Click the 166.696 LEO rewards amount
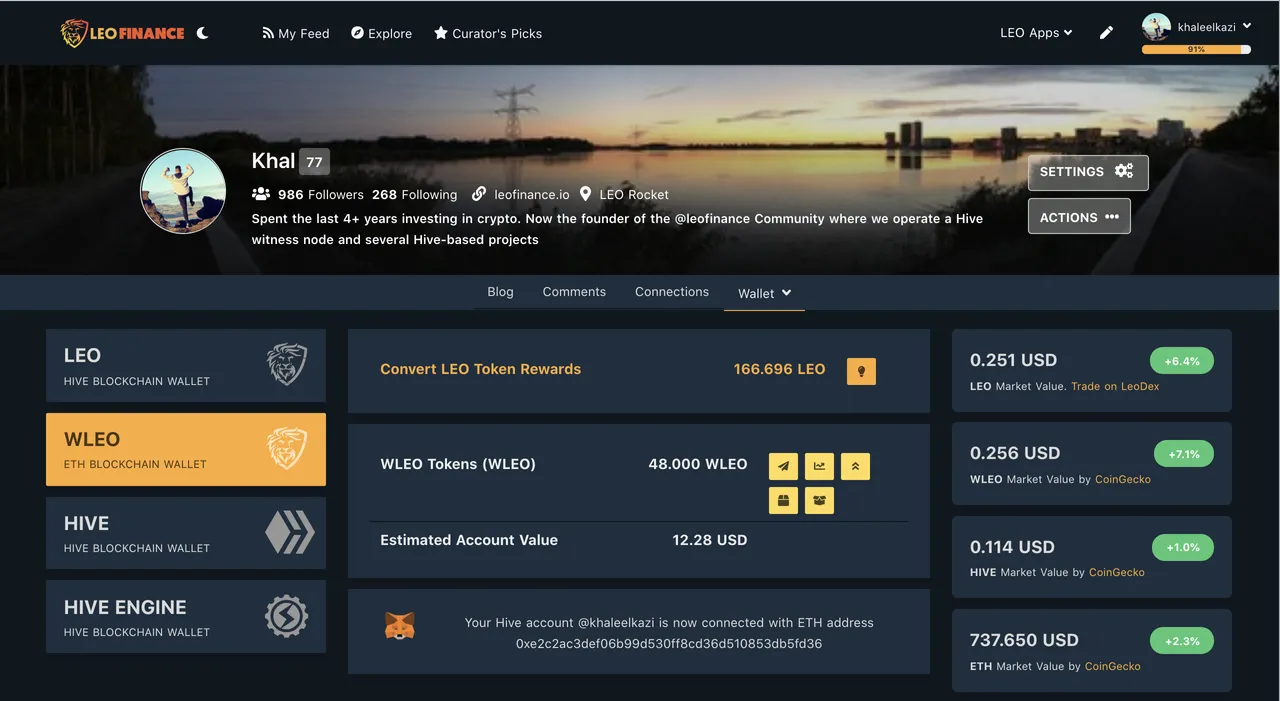Viewport: 1280px width, 701px height. (x=779, y=369)
